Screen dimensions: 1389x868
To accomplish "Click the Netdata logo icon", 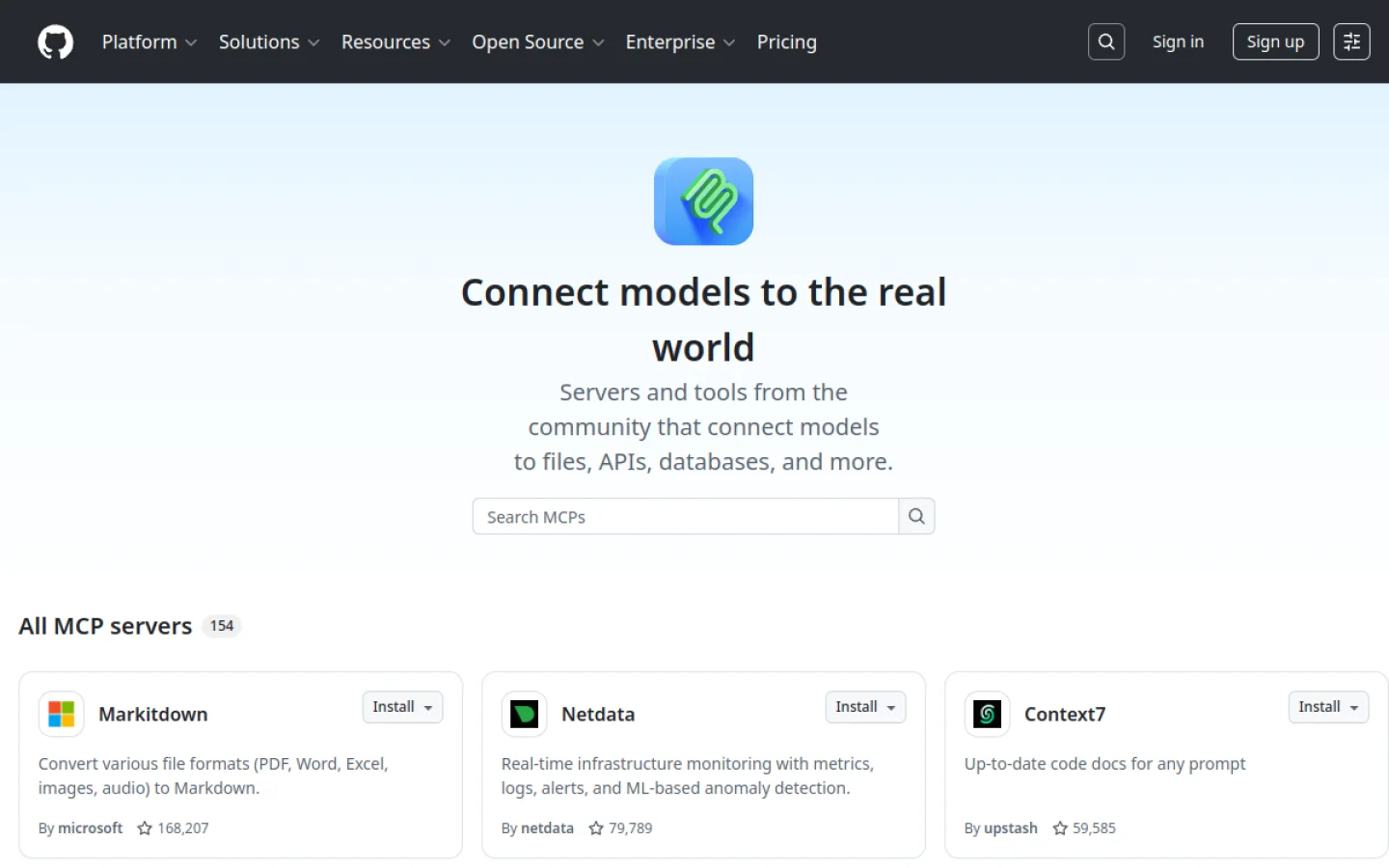I will click(x=525, y=714).
